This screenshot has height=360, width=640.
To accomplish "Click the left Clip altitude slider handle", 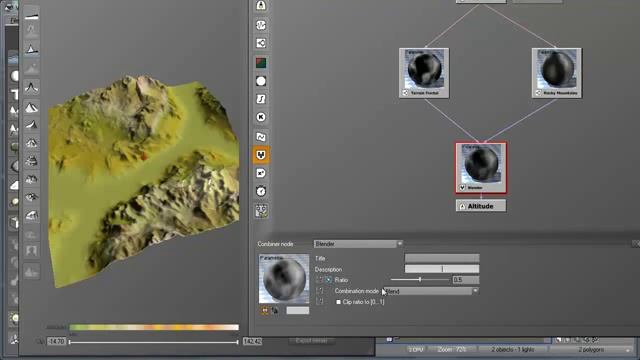I will 69,342.
